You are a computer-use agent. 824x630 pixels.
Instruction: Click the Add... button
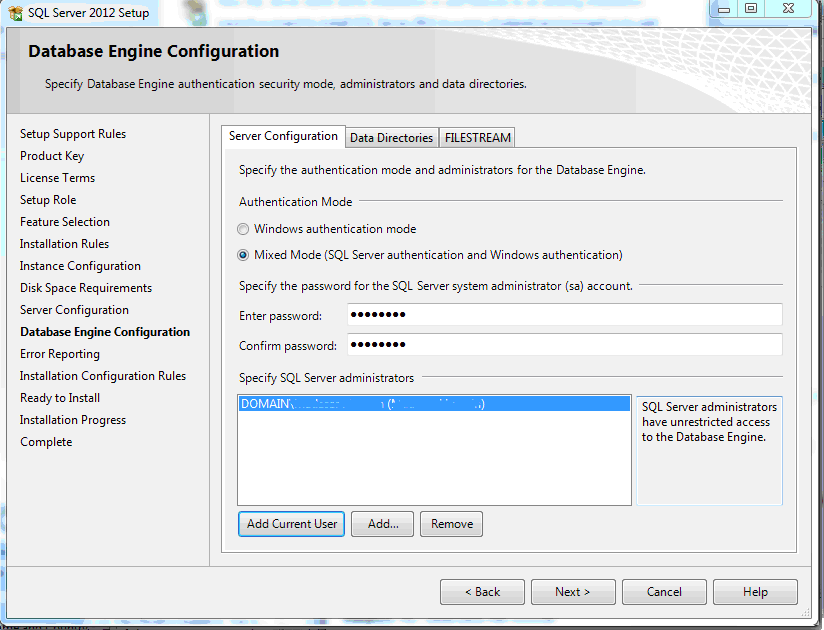click(x=382, y=524)
